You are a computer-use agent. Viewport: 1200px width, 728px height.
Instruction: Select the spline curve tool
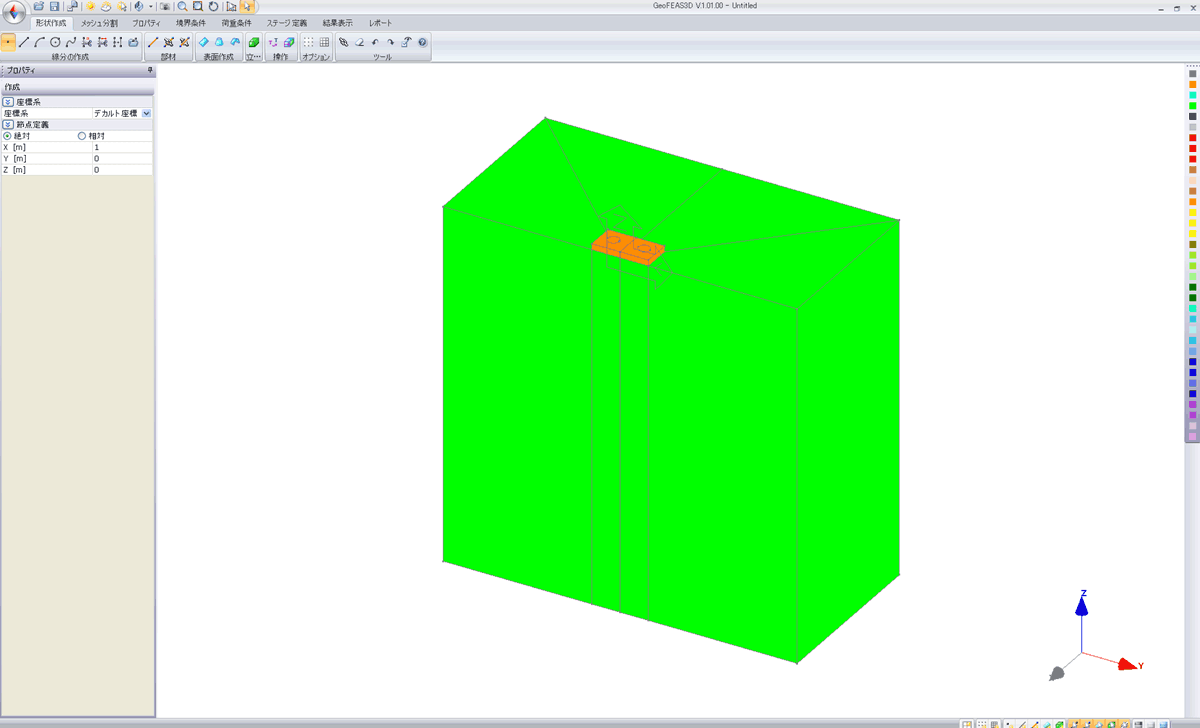pos(71,42)
